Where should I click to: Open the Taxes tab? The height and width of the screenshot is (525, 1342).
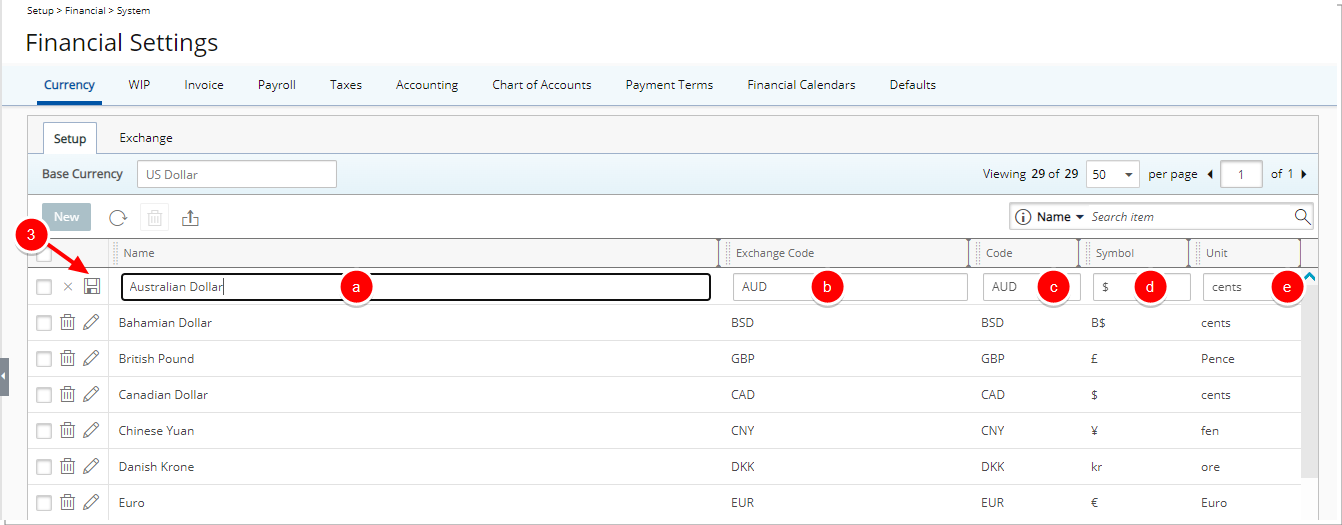(x=346, y=85)
